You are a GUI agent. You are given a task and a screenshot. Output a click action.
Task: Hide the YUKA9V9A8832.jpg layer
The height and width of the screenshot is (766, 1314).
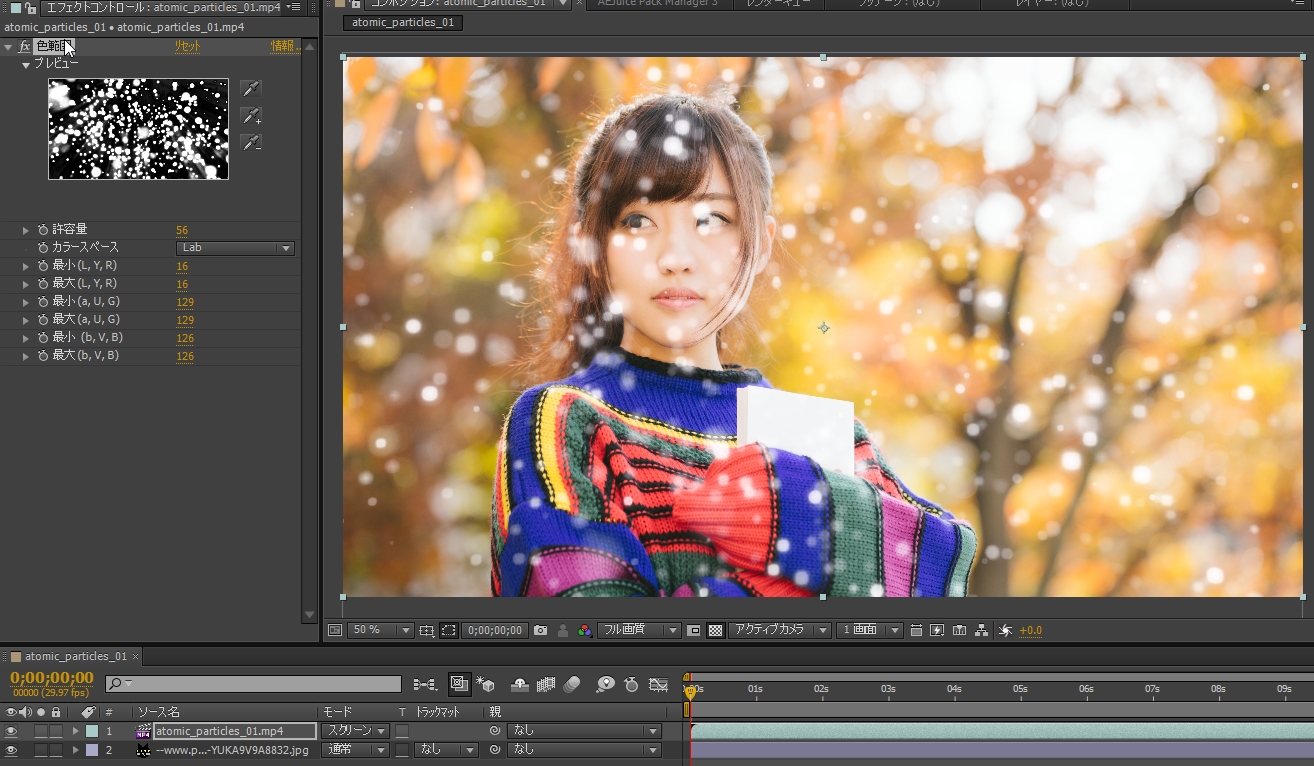[11, 749]
